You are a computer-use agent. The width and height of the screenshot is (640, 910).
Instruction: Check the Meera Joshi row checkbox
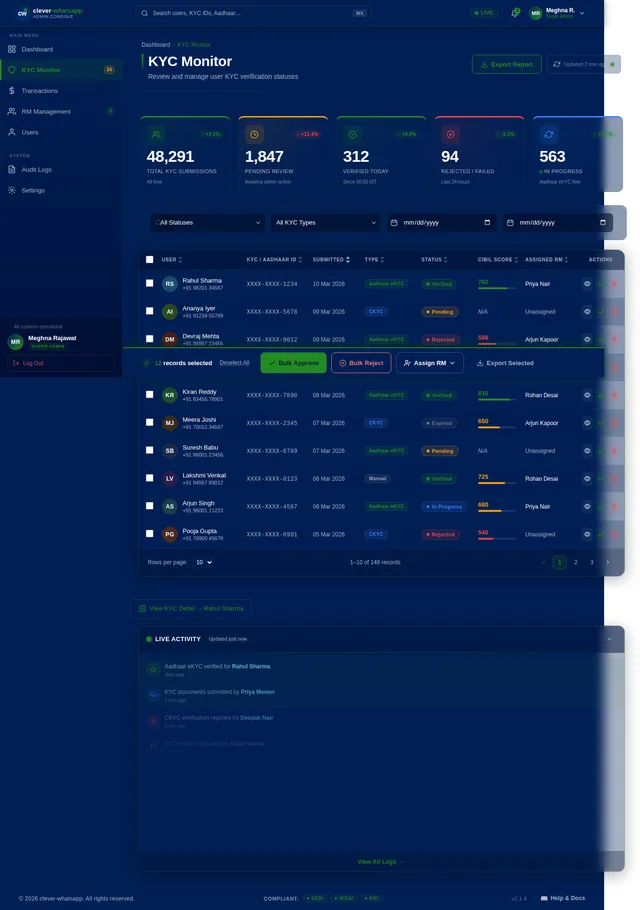[150, 422]
